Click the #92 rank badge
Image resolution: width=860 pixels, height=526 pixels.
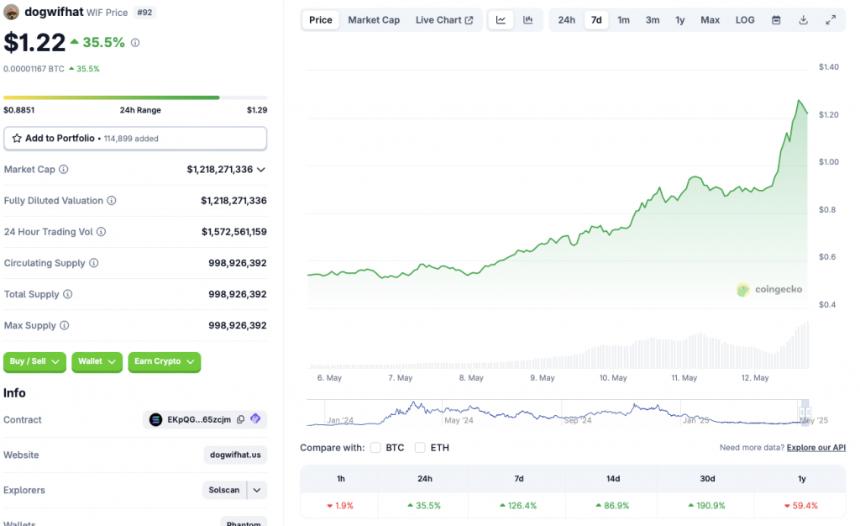pyautogui.click(x=144, y=12)
